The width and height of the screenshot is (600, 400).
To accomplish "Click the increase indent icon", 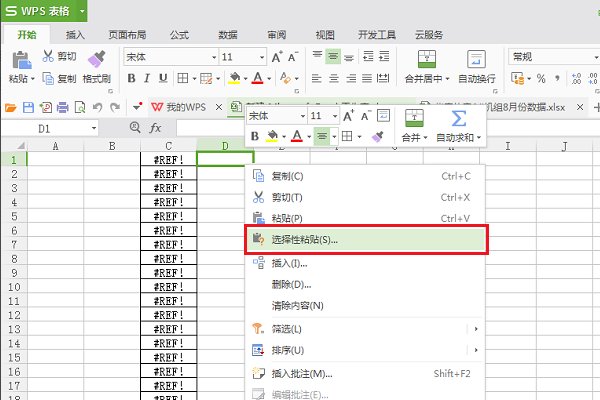I will (384, 56).
